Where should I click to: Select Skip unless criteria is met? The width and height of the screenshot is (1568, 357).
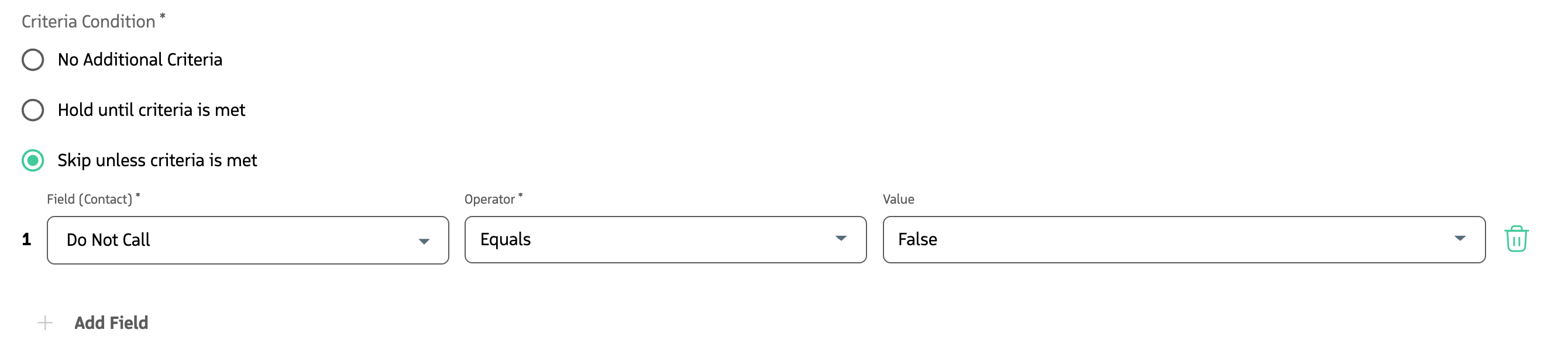pos(156,161)
